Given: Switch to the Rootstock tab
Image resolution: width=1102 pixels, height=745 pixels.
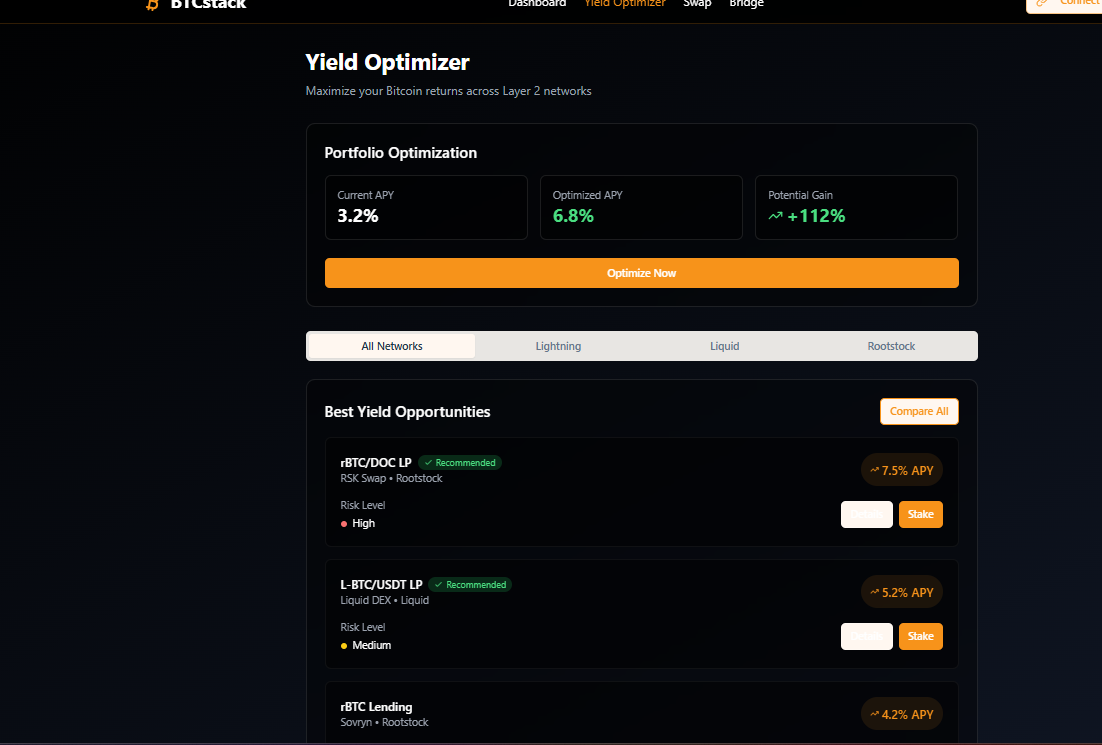Looking at the screenshot, I should (891, 346).
